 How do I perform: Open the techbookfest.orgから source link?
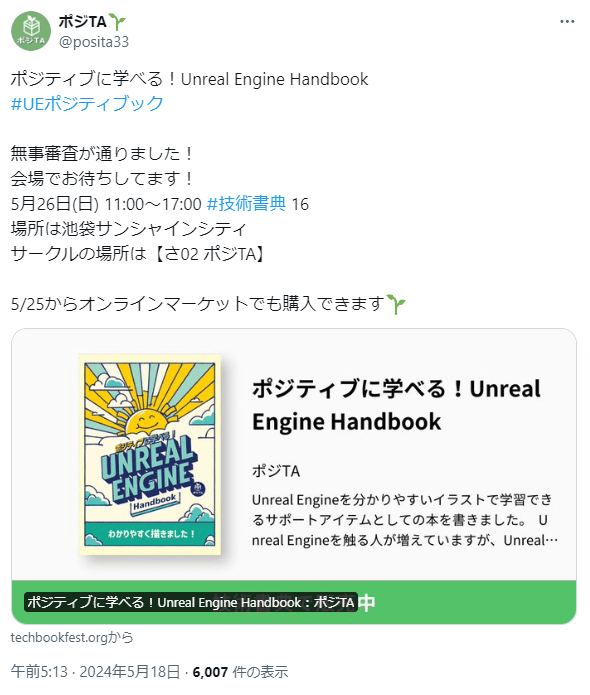pos(72,638)
